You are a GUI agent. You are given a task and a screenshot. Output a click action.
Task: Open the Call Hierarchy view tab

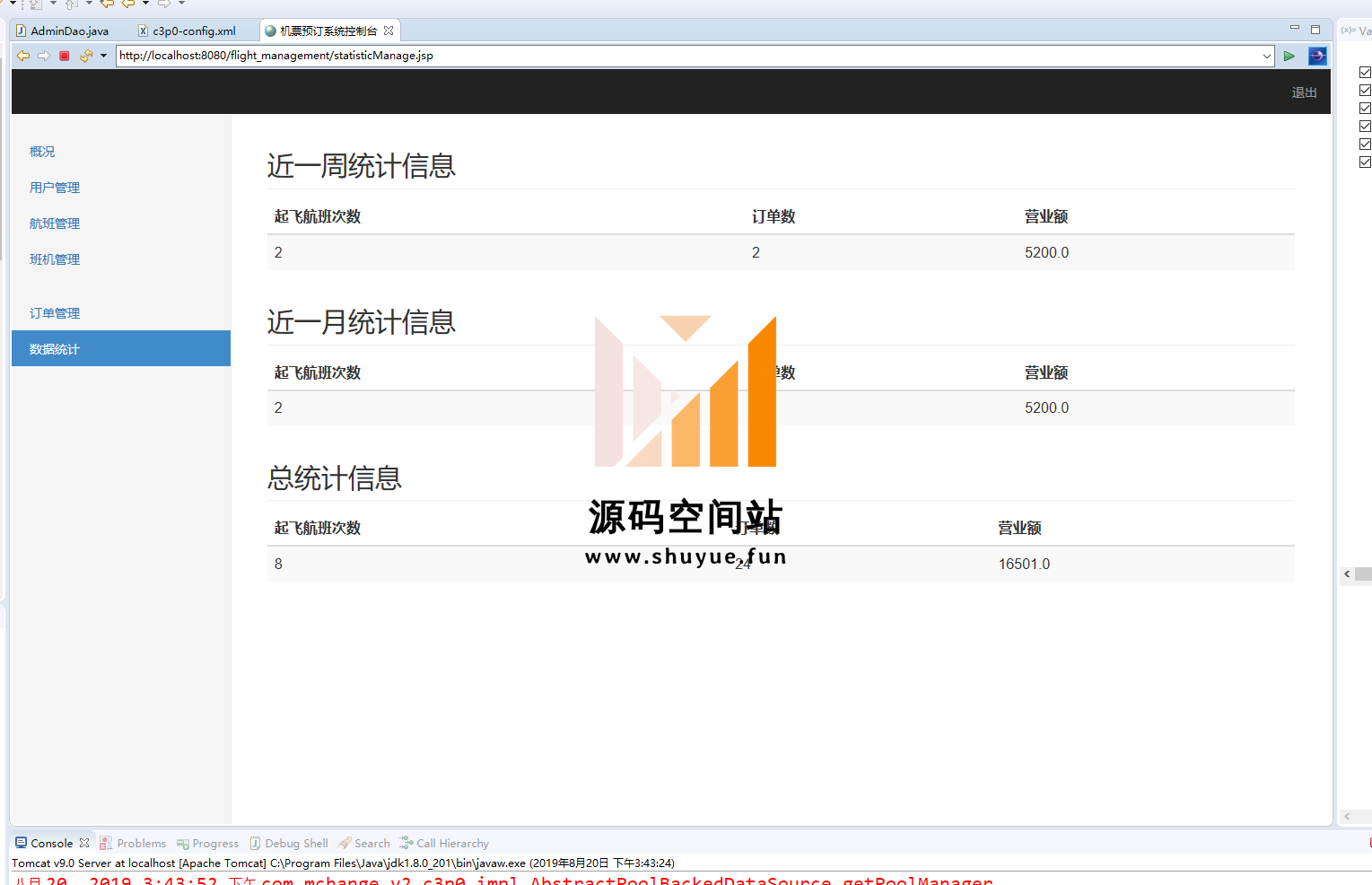point(445,843)
